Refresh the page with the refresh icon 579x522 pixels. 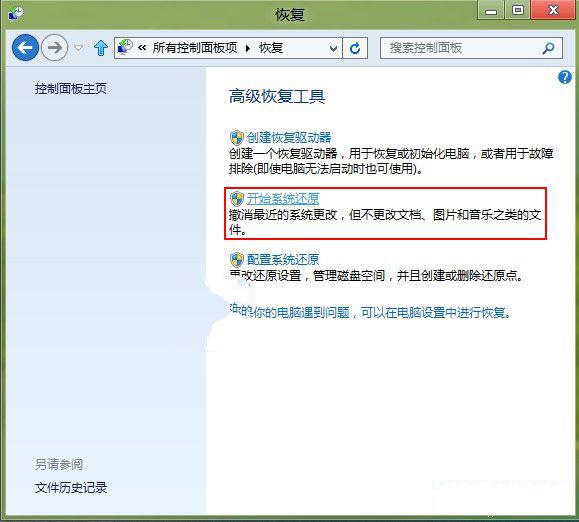tap(355, 48)
